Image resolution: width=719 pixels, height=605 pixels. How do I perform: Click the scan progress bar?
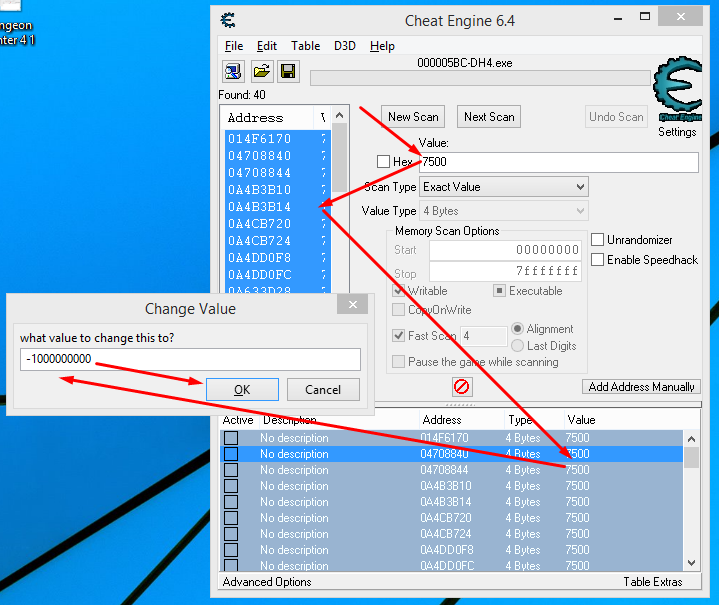(x=481, y=78)
